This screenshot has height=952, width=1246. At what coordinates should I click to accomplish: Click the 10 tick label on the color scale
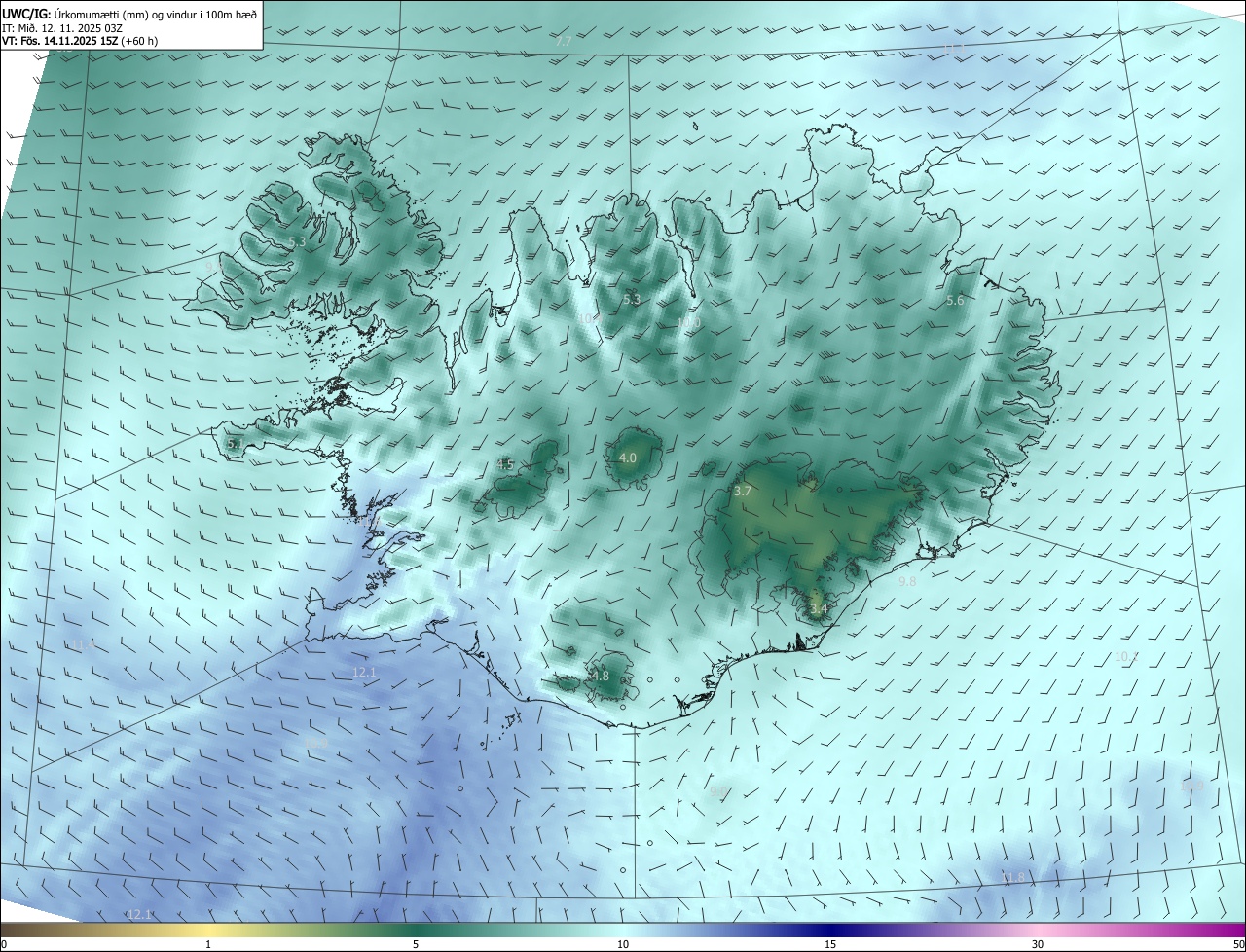point(623,944)
